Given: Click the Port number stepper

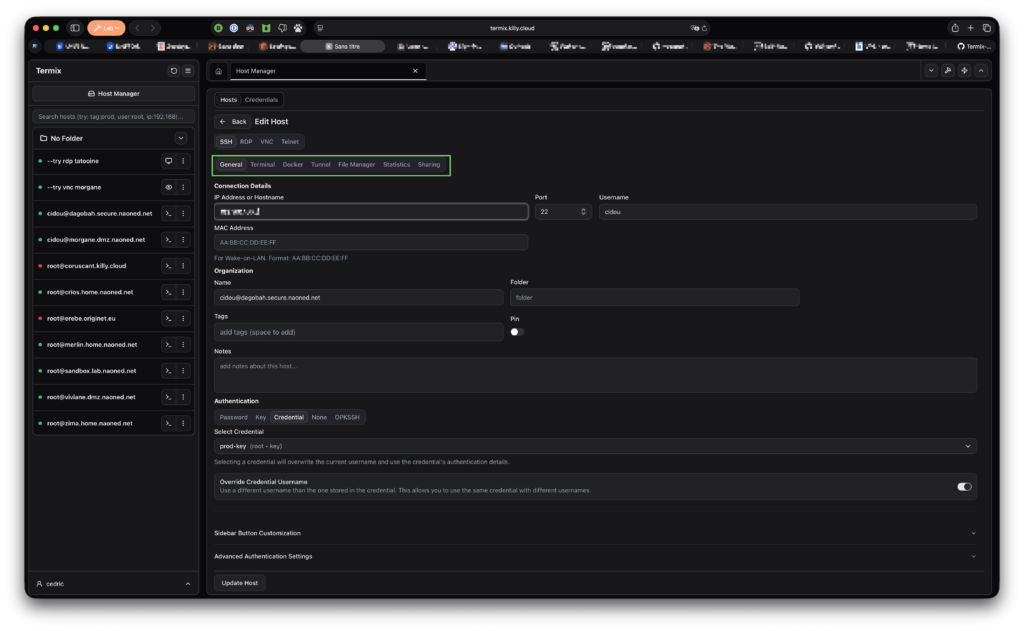Looking at the screenshot, I should click(x=584, y=212).
